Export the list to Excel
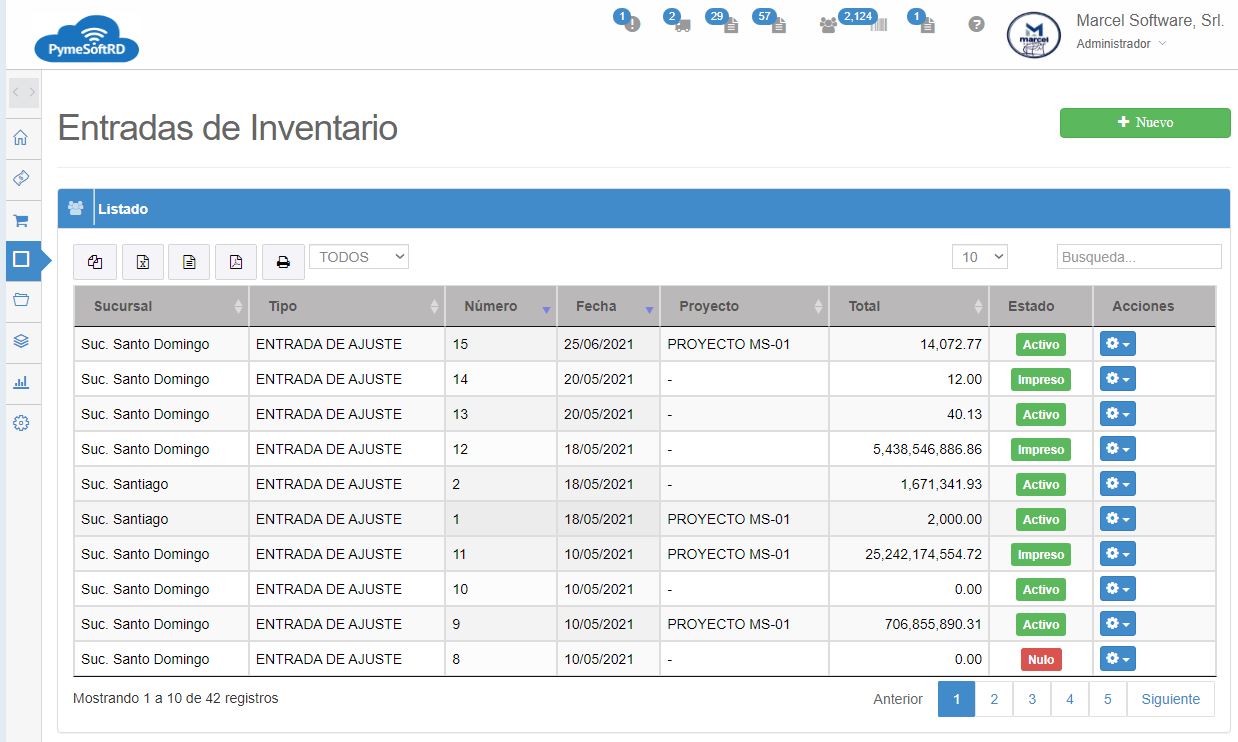Image resolution: width=1238 pixels, height=742 pixels. tap(143, 262)
